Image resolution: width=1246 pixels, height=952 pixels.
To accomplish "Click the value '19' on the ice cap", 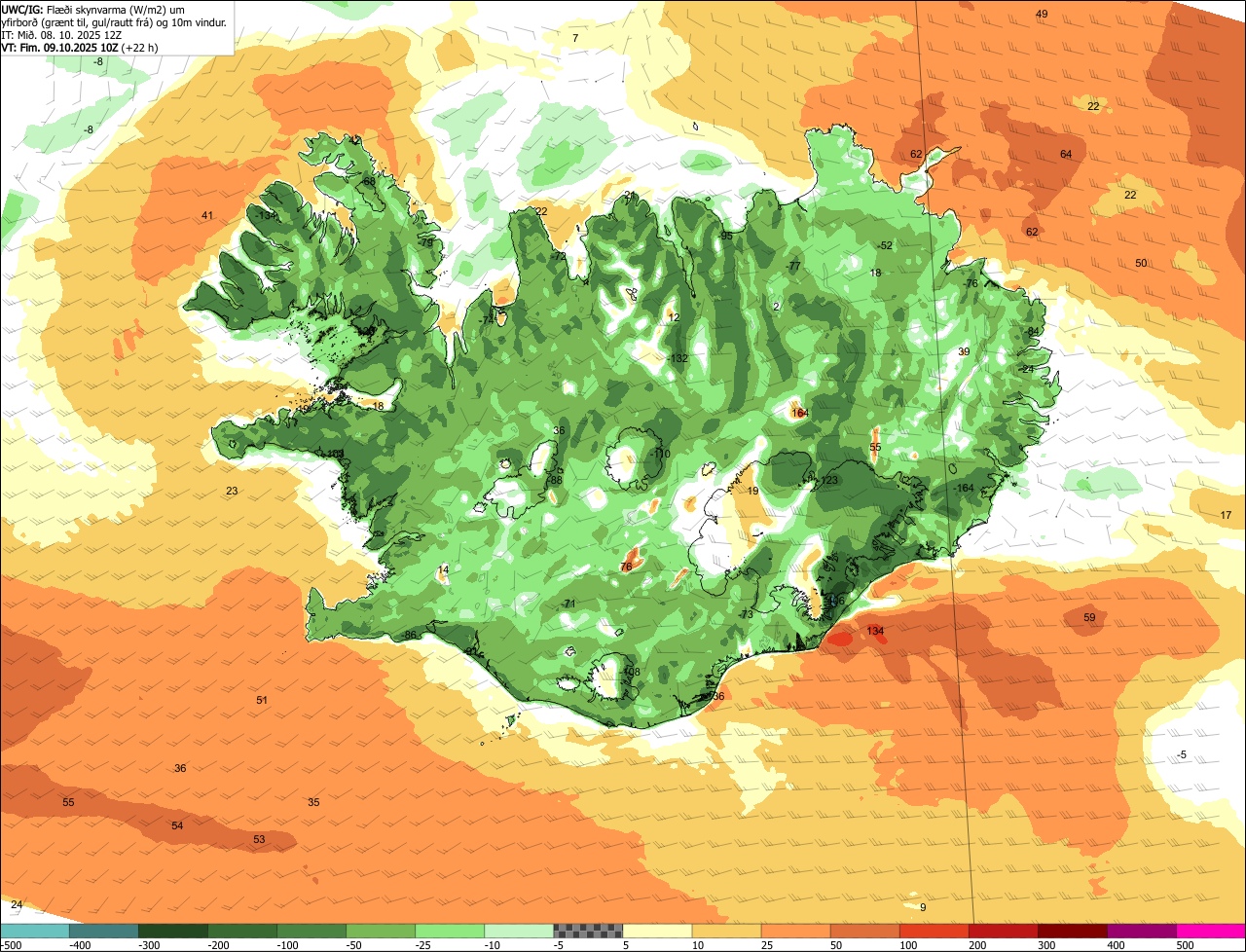I will click(x=752, y=491).
